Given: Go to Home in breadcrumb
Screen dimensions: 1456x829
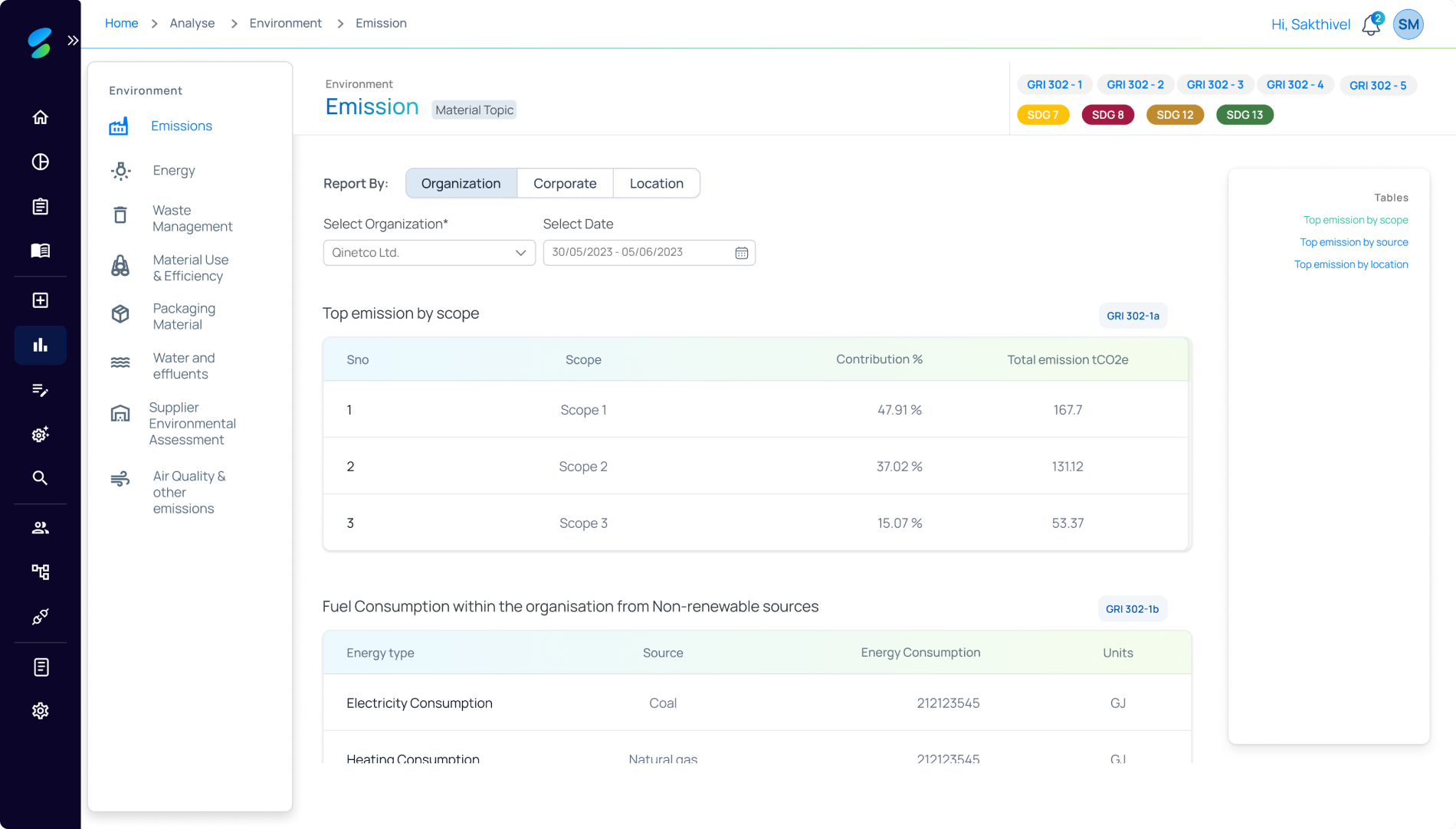Looking at the screenshot, I should click(121, 23).
